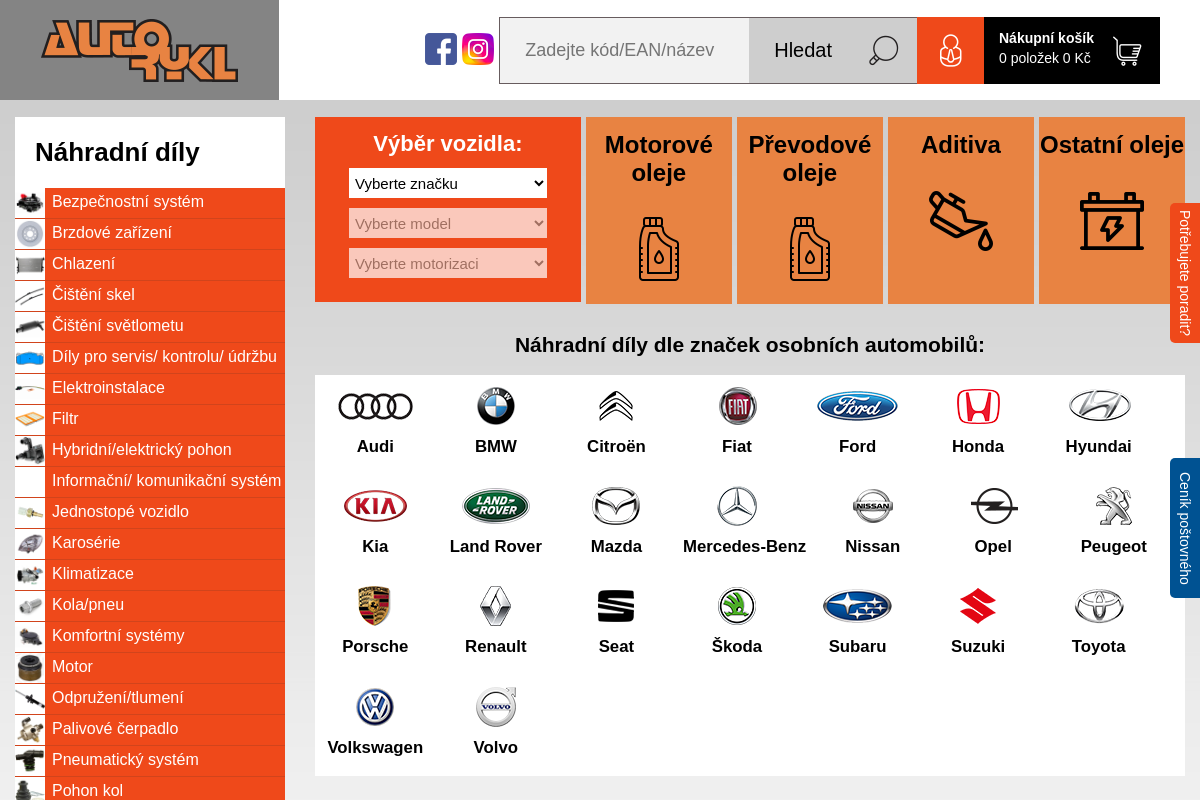
Task: Open the Motorové oleje oil bottle icon
Action: point(659,249)
